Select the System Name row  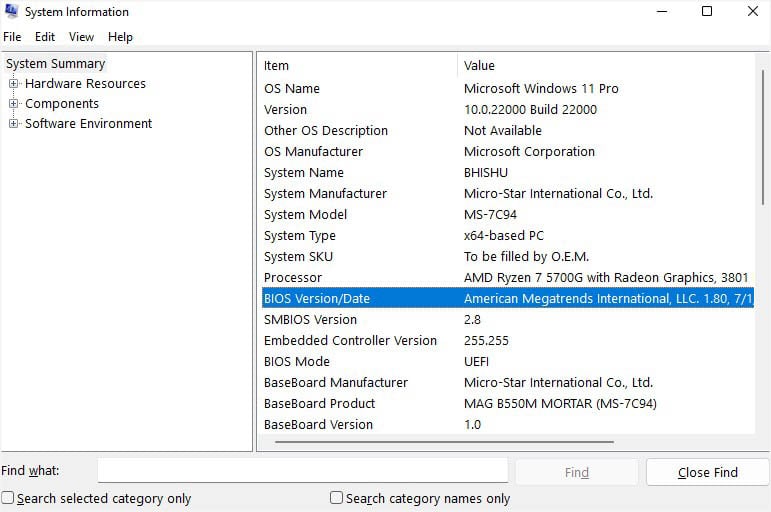[508, 173]
